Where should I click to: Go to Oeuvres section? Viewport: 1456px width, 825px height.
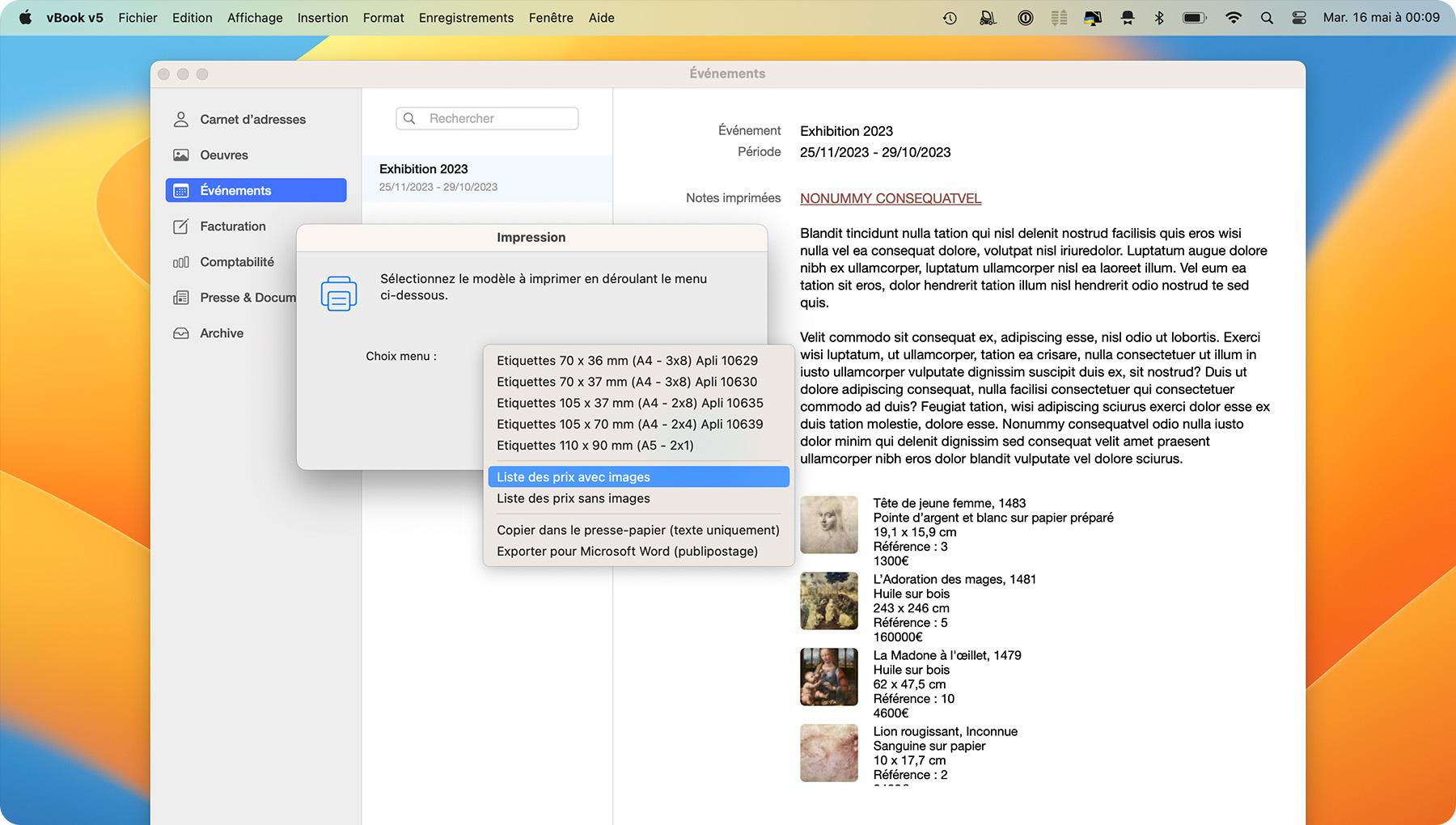pyautogui.click(x=256, y=155)
